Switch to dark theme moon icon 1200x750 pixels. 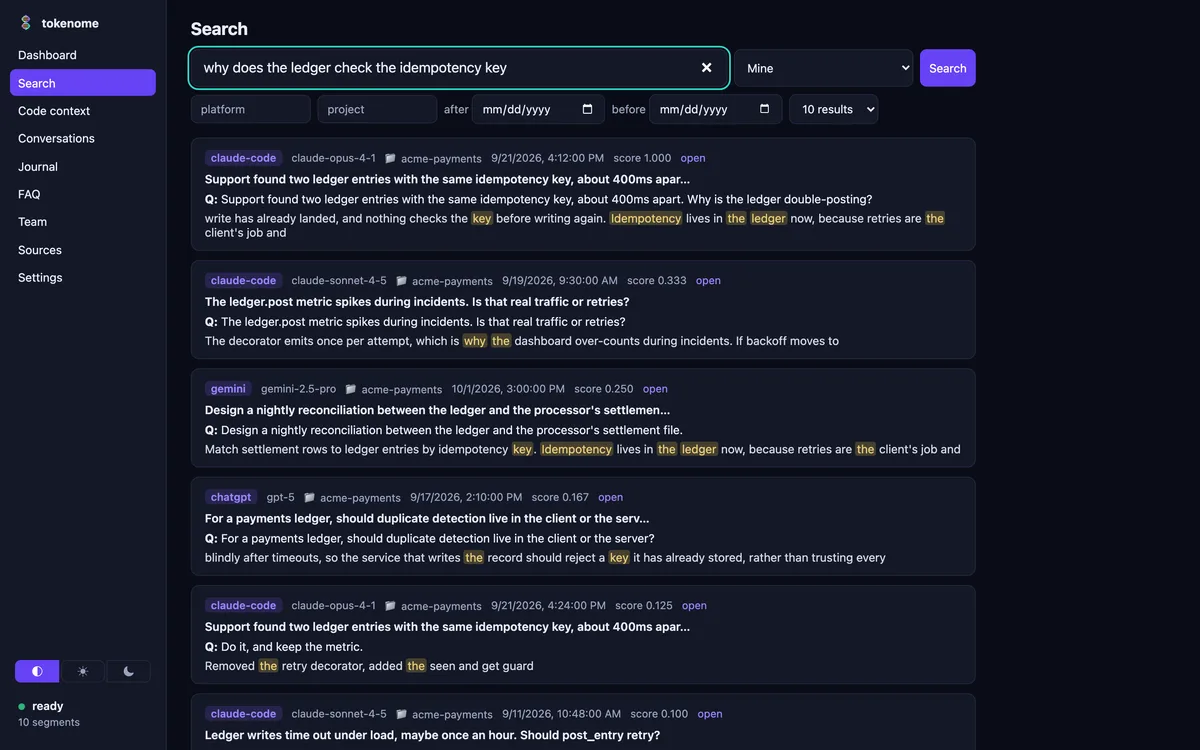click(128, 671)
